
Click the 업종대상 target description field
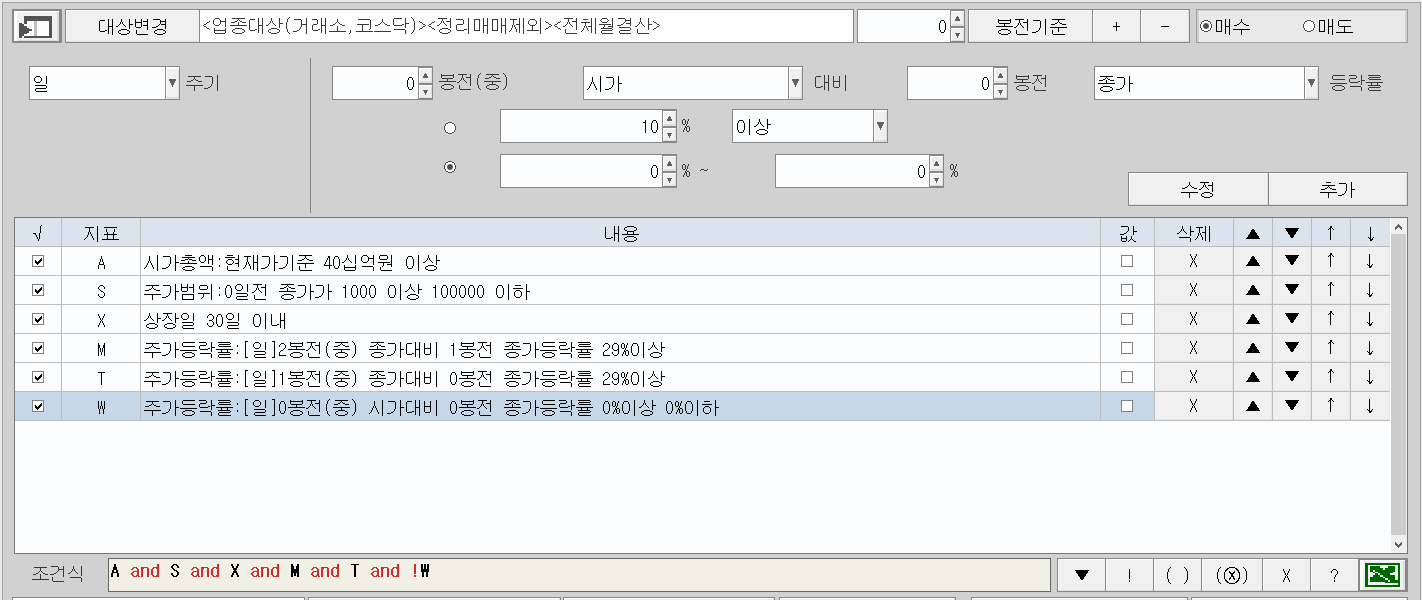click(527, 27)
